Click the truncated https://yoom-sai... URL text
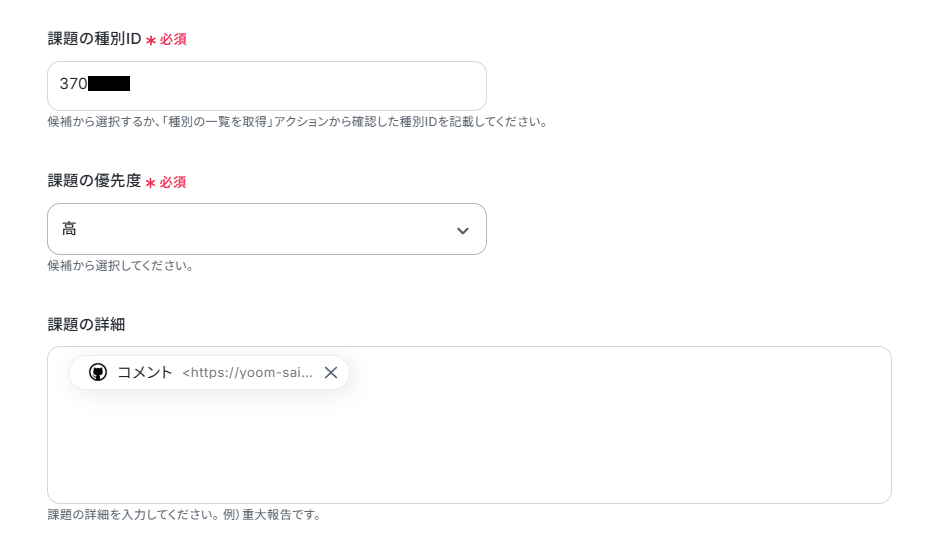Screen dimensions: 931x545 click(247, 373)
